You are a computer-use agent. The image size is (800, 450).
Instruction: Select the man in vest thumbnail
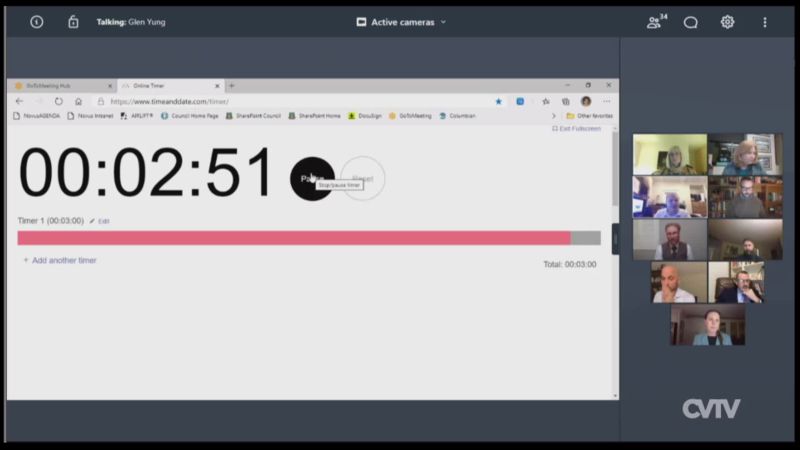pyautogui.click(x=670, y=240)
